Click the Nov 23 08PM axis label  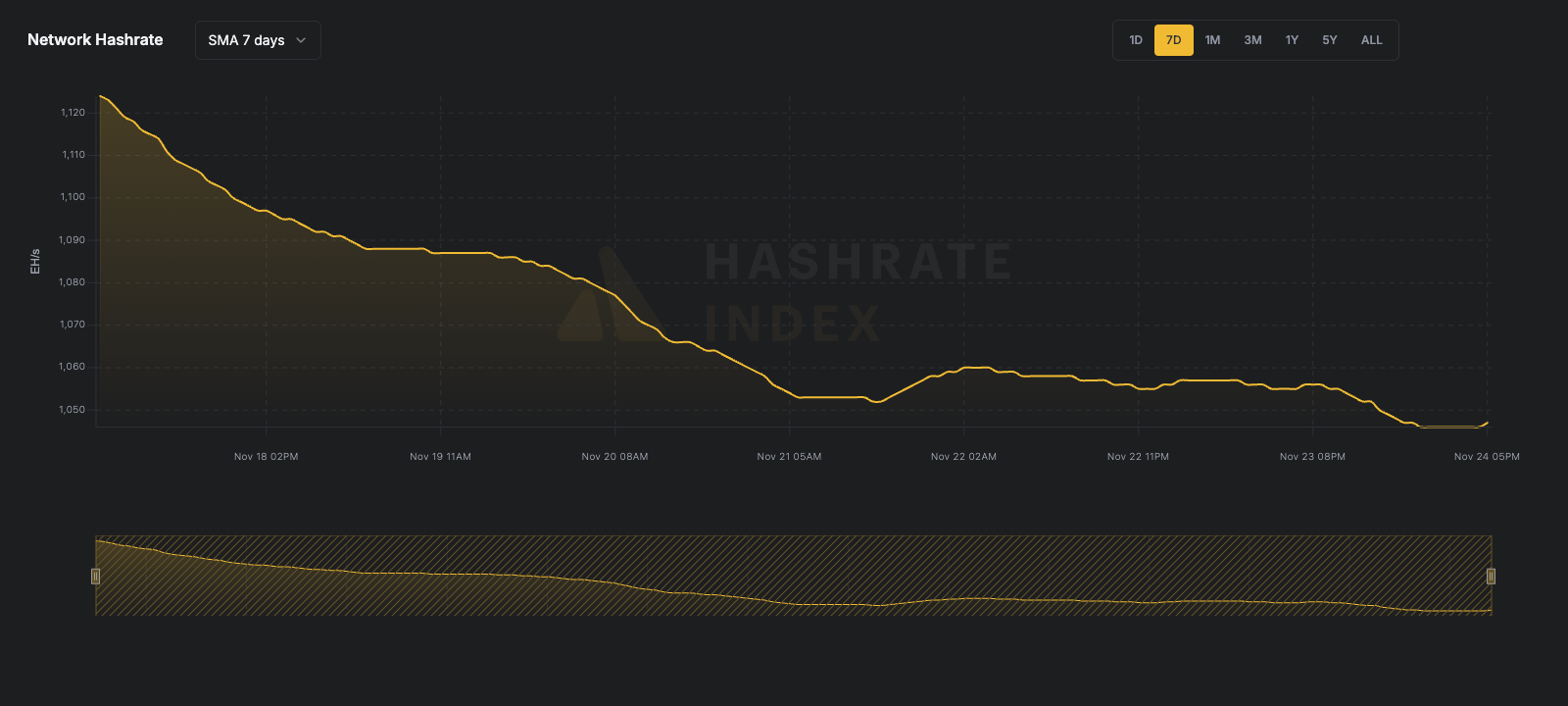(1312, 457)
